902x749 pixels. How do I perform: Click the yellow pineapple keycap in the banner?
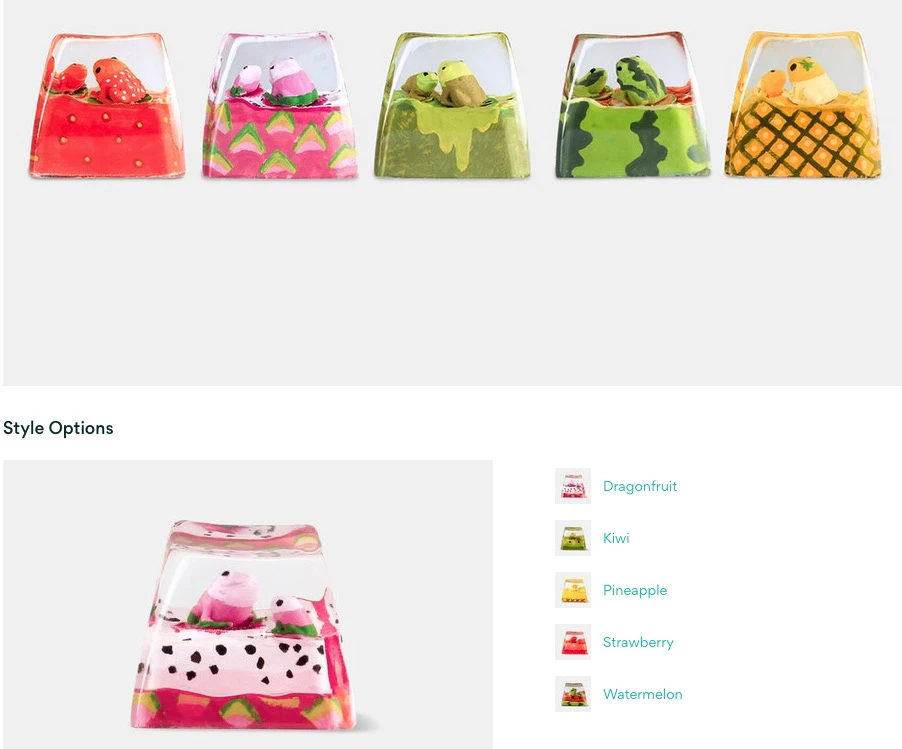pyautogui.click(x=802, y=104)
